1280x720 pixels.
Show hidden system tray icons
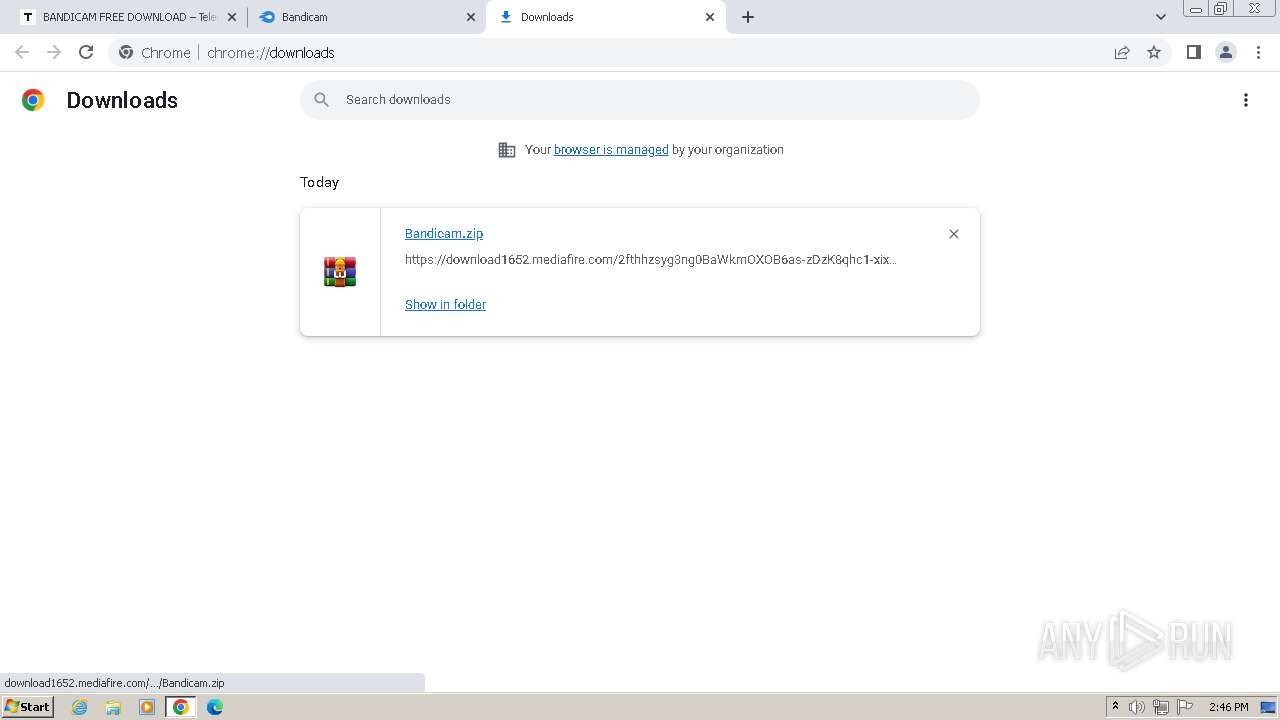click(x=1115, y=707)
